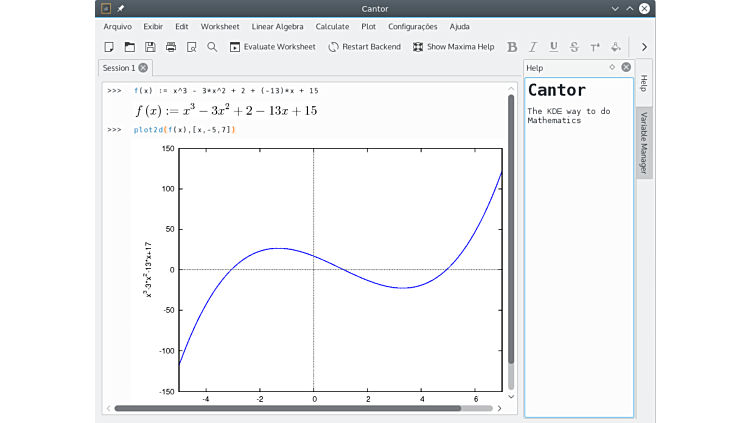Click the Print icon in toolbar
The height and width of the screenshot is (423, 752).
pyautogui.click(x=171, y=47)
